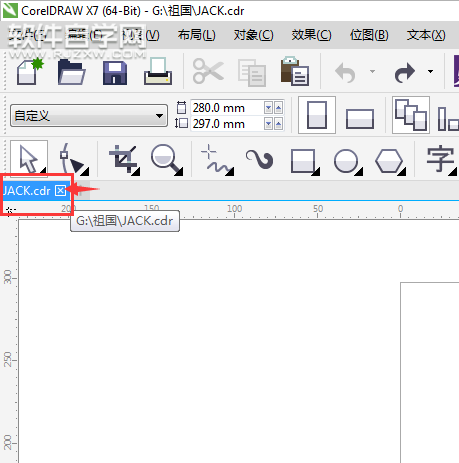Select the Zoom magnifier tool

click(x=167, y=160)
